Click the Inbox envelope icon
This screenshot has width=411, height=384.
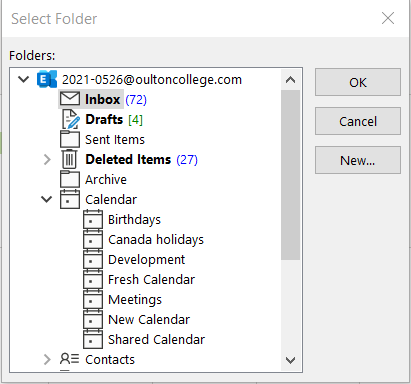[x=70, y=99]
